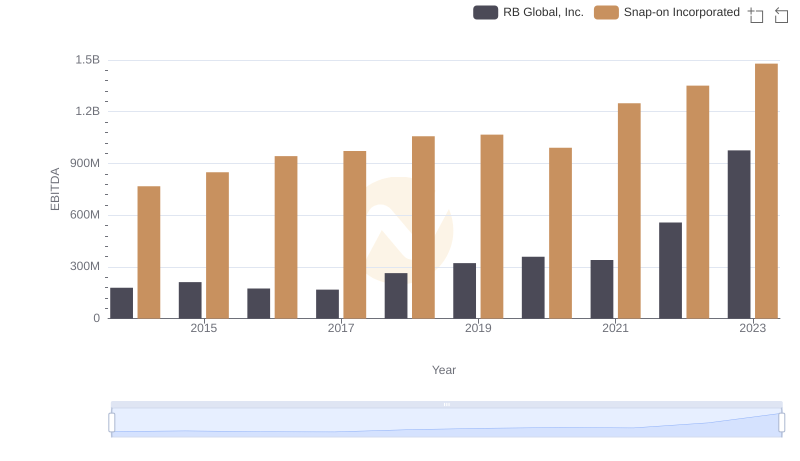
Task: Click the zoom reset icon
Action: coord(781,15)
